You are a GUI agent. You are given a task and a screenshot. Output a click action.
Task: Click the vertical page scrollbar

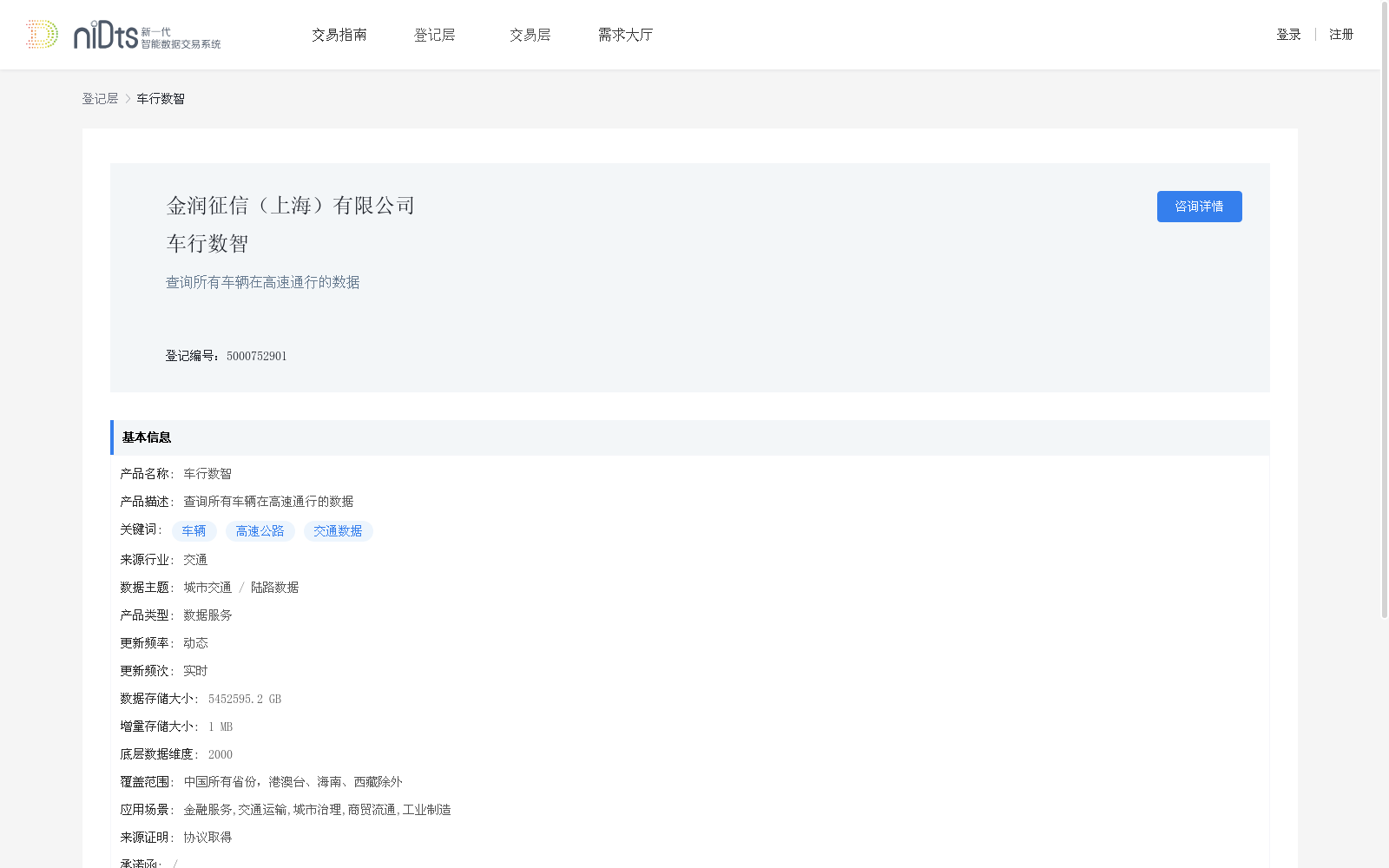click(x=1385, y=310)
